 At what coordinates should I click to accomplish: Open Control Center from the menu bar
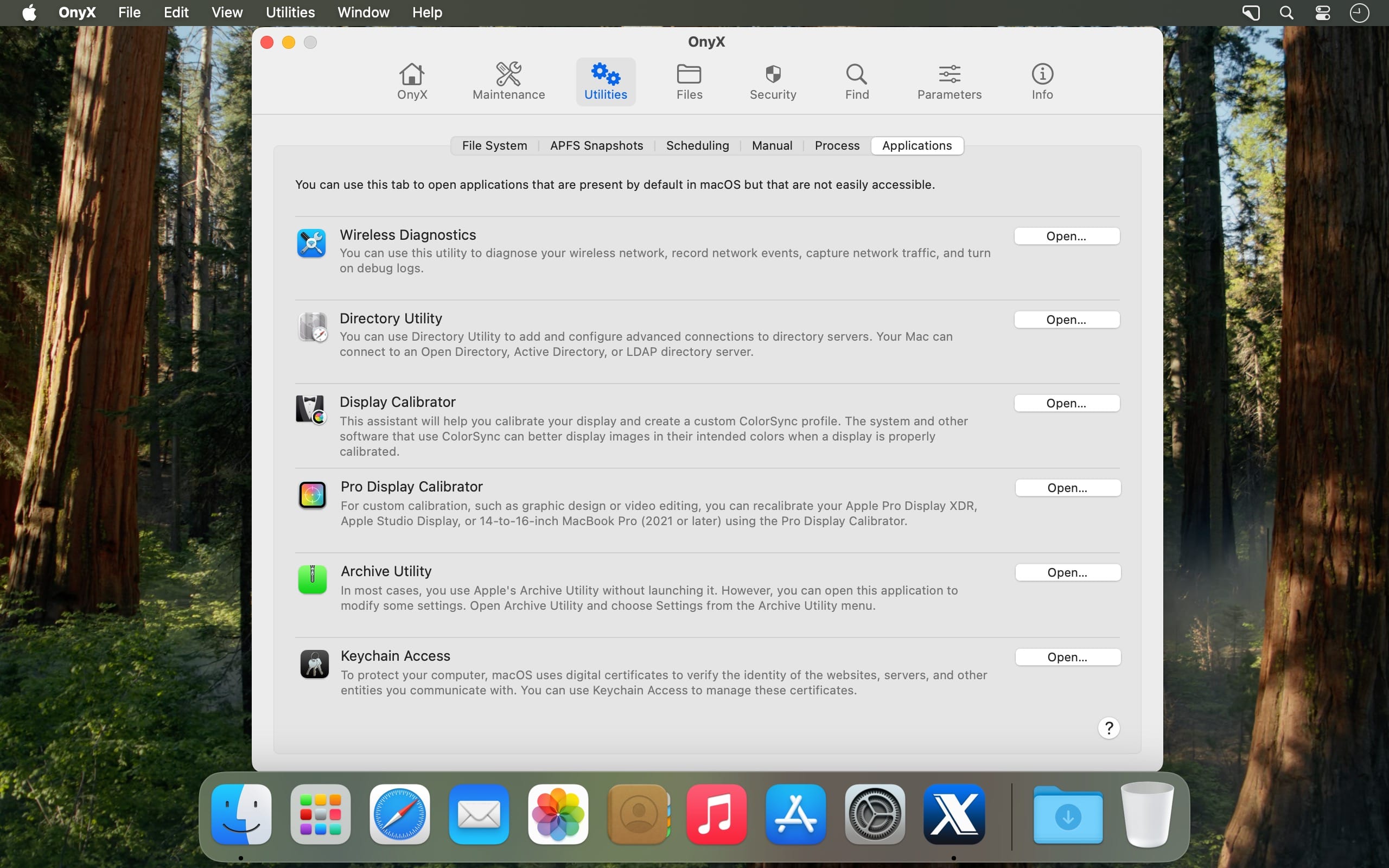pos(1322,12)
